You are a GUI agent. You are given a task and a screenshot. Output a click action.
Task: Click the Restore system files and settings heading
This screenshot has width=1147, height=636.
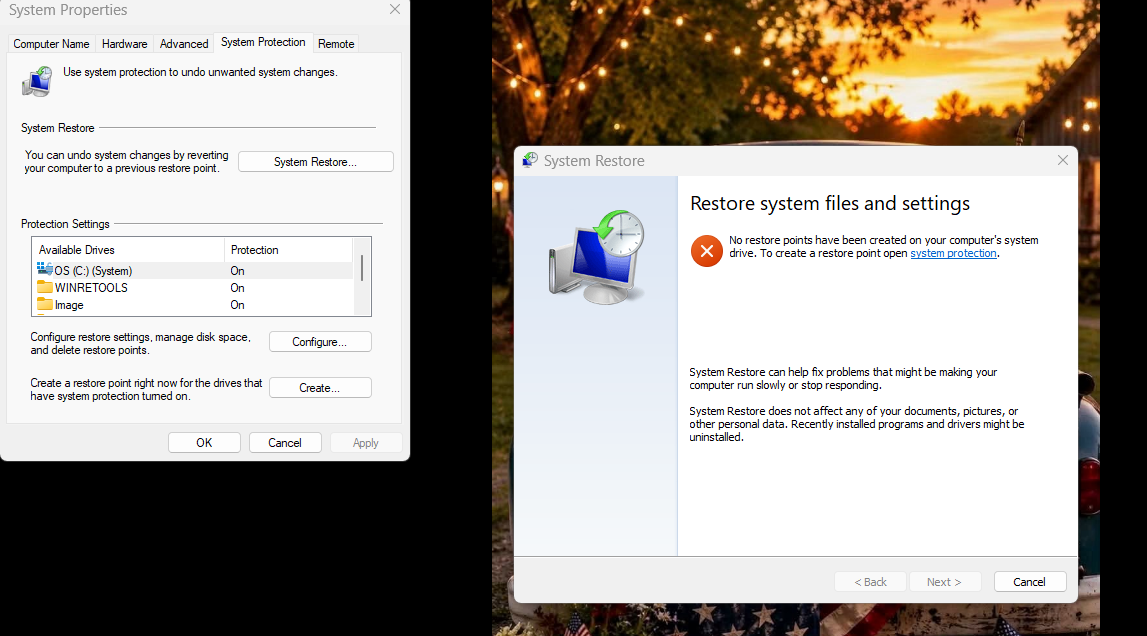[x=830, y=203]
